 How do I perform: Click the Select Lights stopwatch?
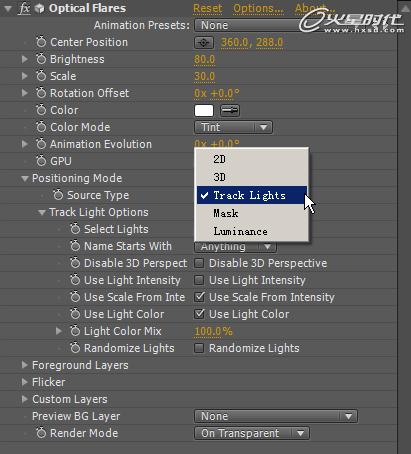(75, 229)
